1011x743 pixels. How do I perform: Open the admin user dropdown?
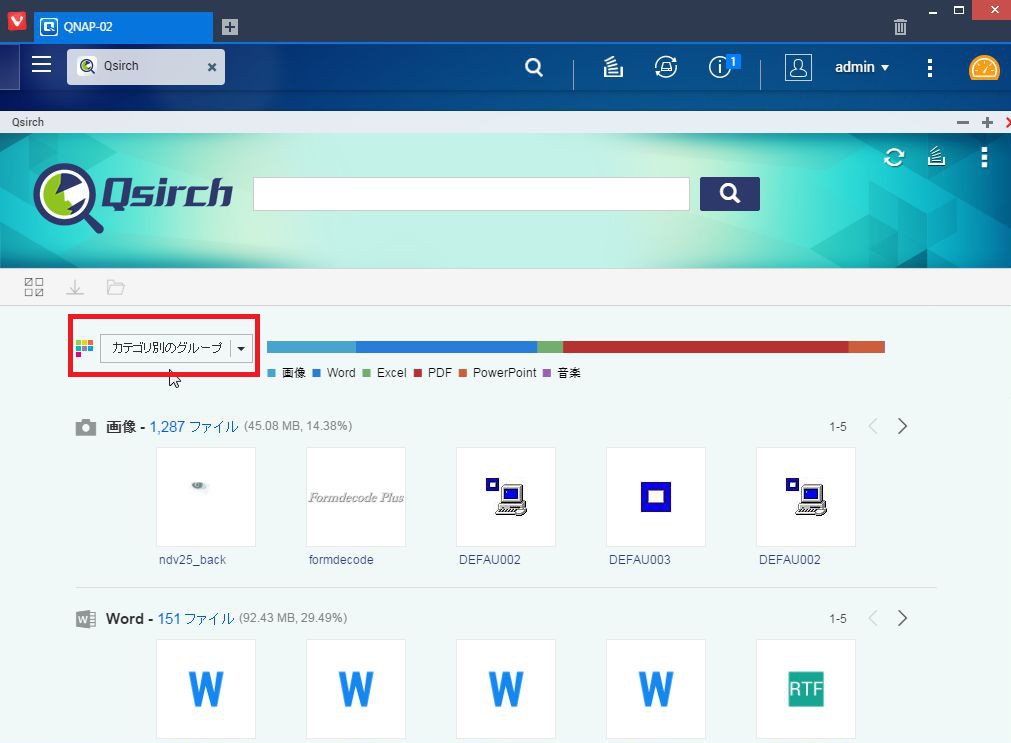(x=861, y=67)
